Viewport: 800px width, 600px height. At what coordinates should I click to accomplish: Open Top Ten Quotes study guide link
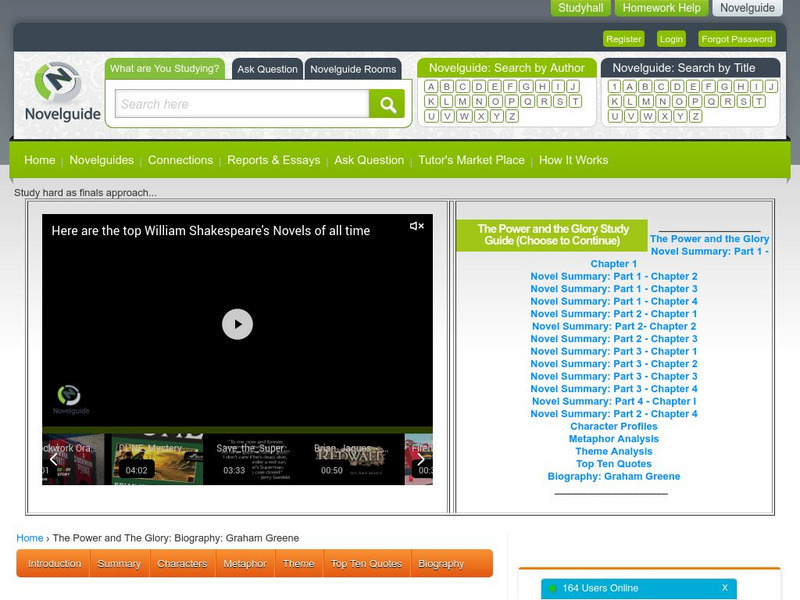pyautogui.click(x=614, y=464)
